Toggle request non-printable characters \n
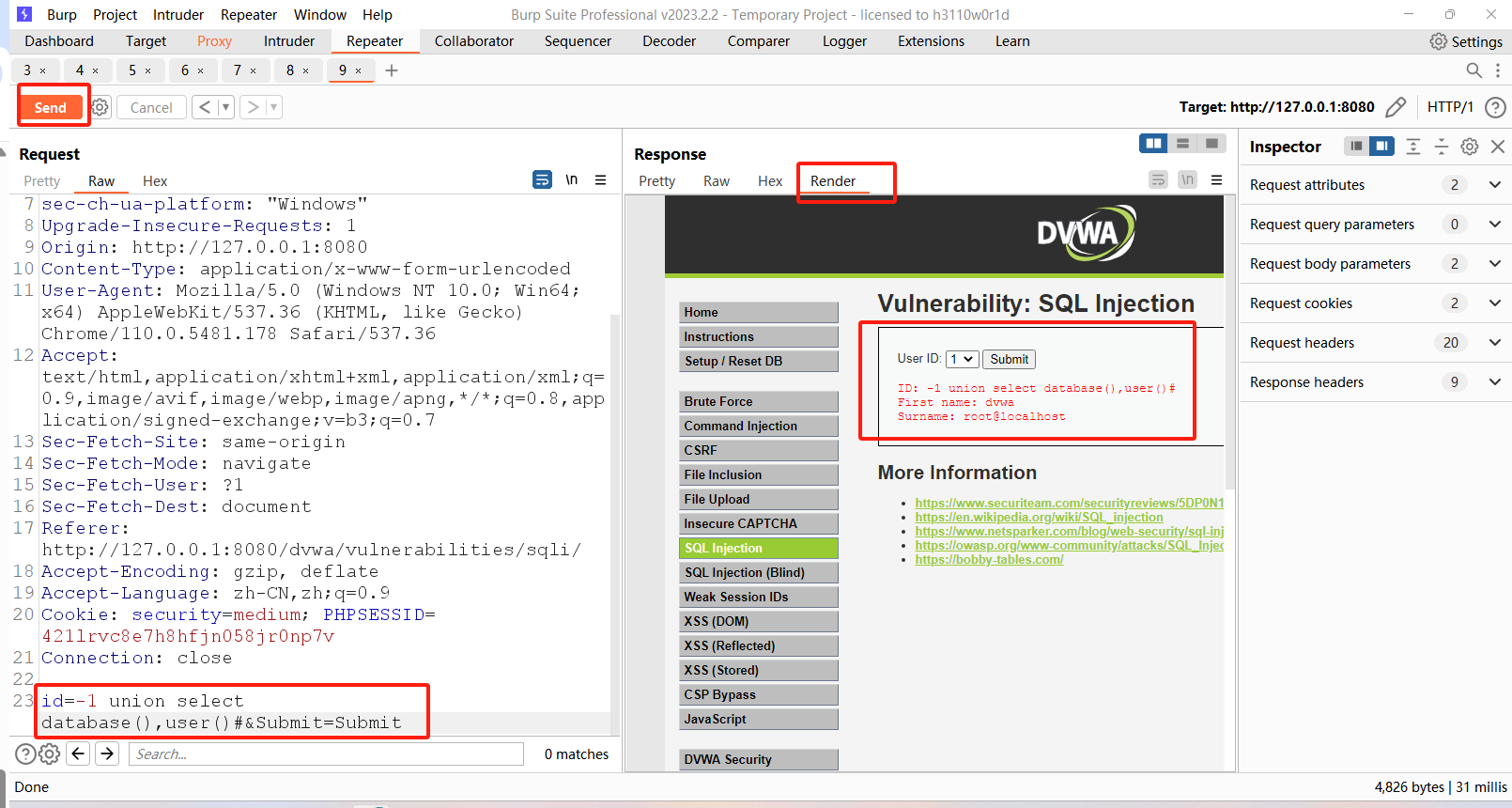 [x=572, y=179]
